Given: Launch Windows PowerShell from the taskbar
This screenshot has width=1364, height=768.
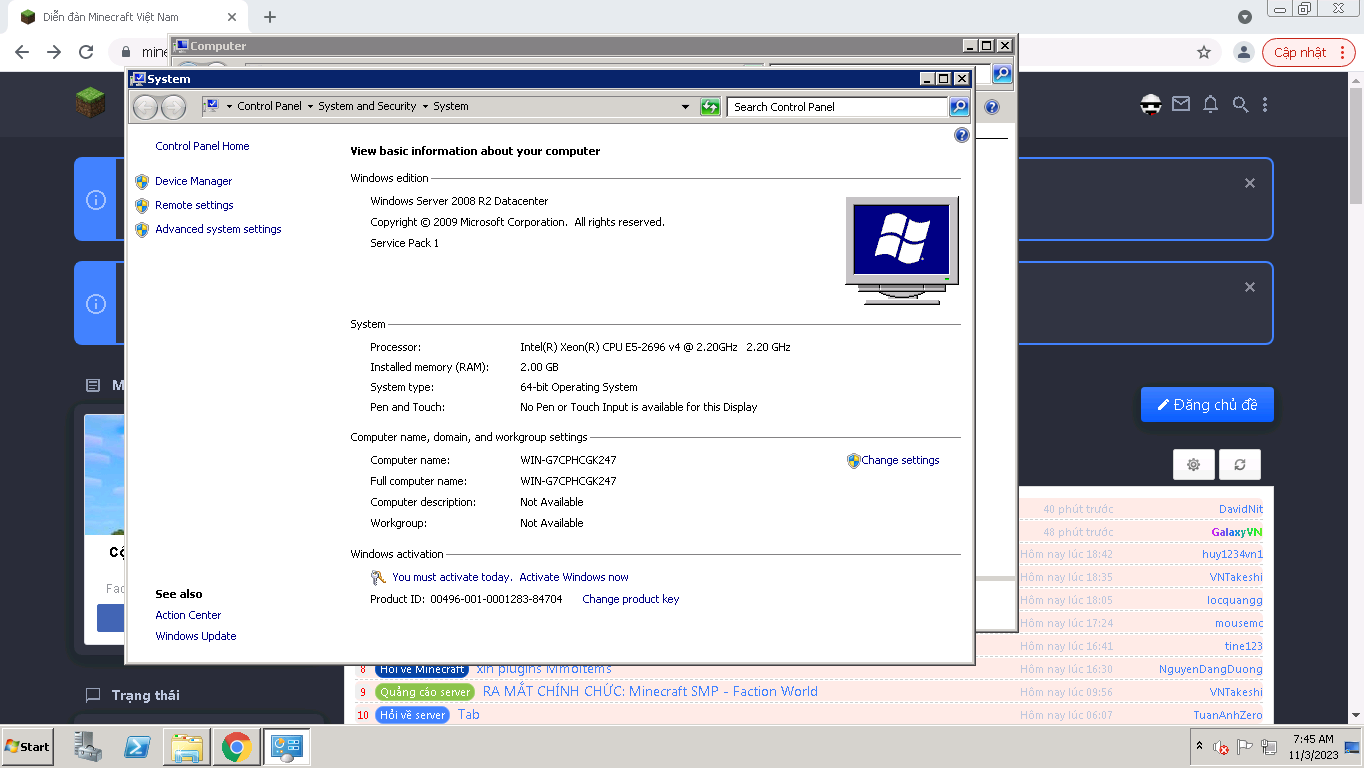Looking at the screenshot, I should tap(137, 747).
